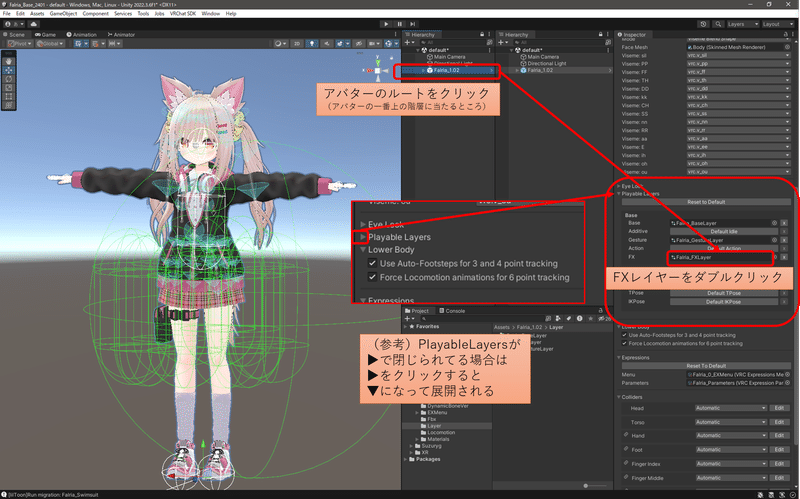The width and height of the screenshot is (800, 499).
Task: Open the VRChat SDK menu
Action: 183,14
